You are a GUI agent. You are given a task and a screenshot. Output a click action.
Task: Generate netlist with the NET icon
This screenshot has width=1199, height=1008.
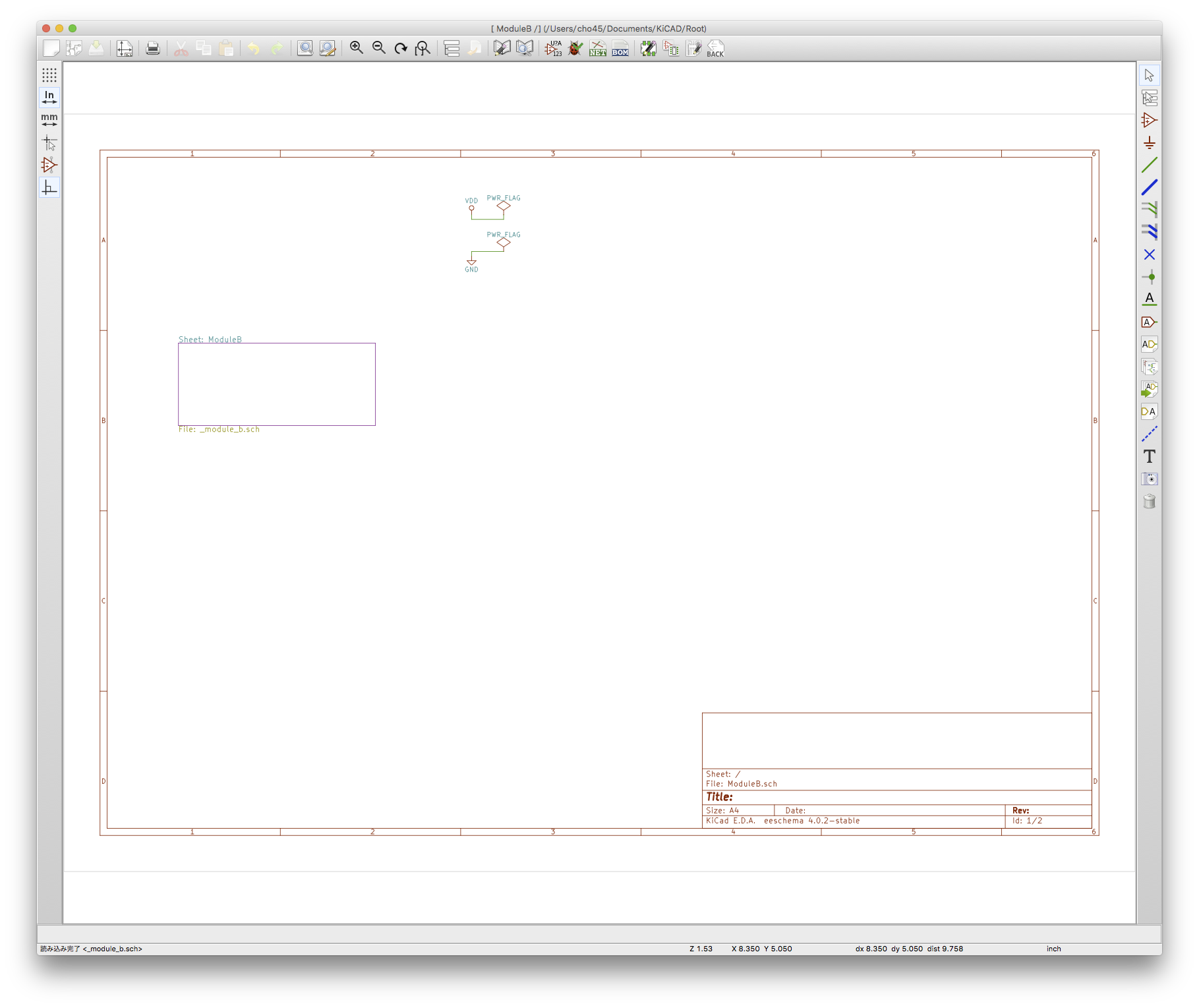coord(598,48)
